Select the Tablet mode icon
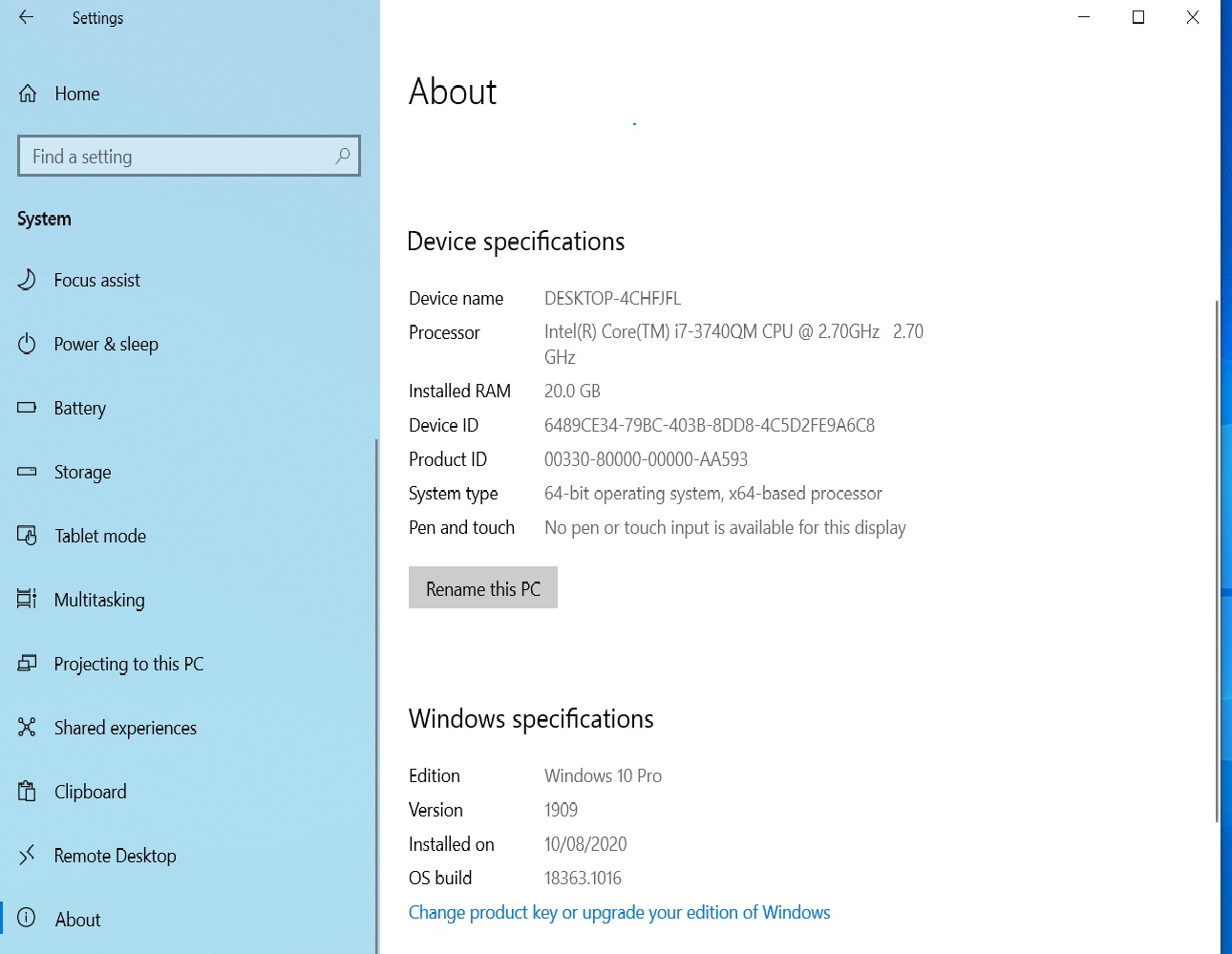Screen dimensions: 1232x954 coord(27,536)
